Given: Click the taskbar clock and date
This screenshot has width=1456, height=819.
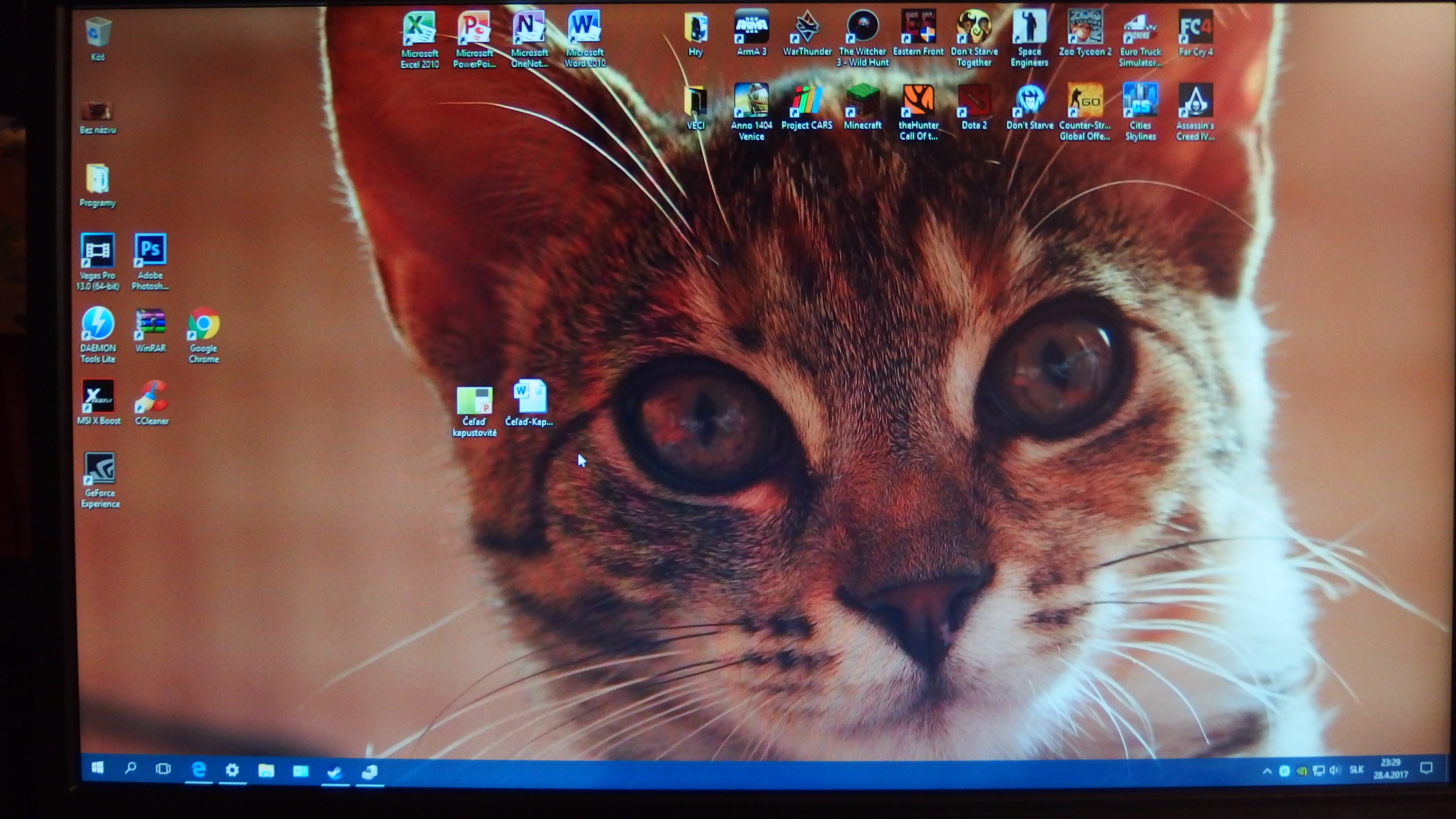Looking at the screenshot, I should tap(1390, 769).
